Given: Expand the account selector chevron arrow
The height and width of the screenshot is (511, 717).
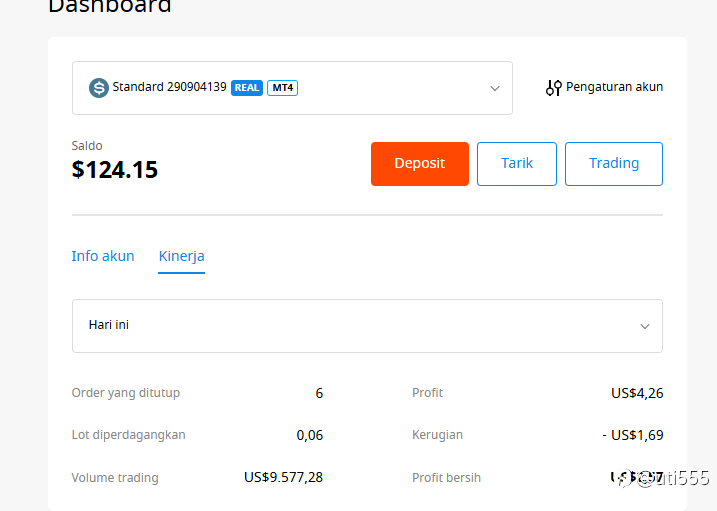Looking at the screenshot, I should tap(494, 88).
